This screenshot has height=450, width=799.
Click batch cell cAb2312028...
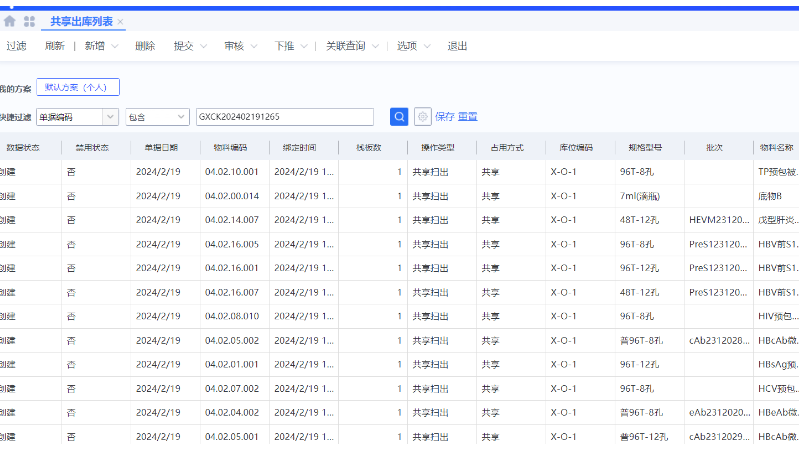[x=719, y=340]
